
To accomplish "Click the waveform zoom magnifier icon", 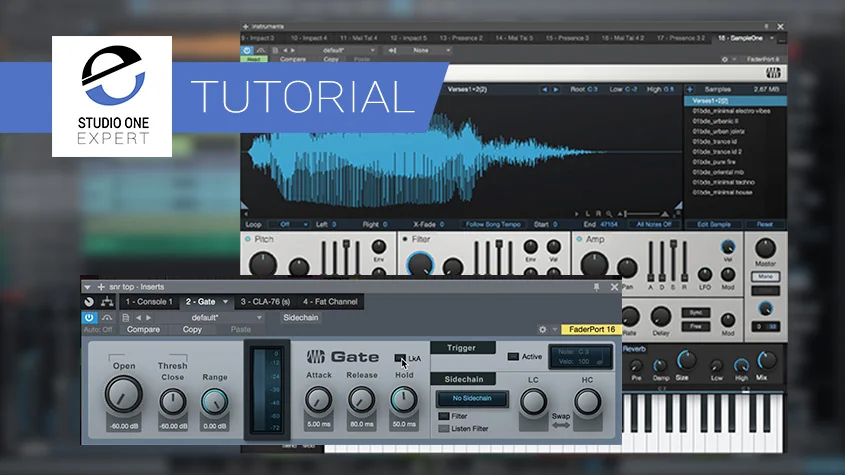I will tap(608, 214).
